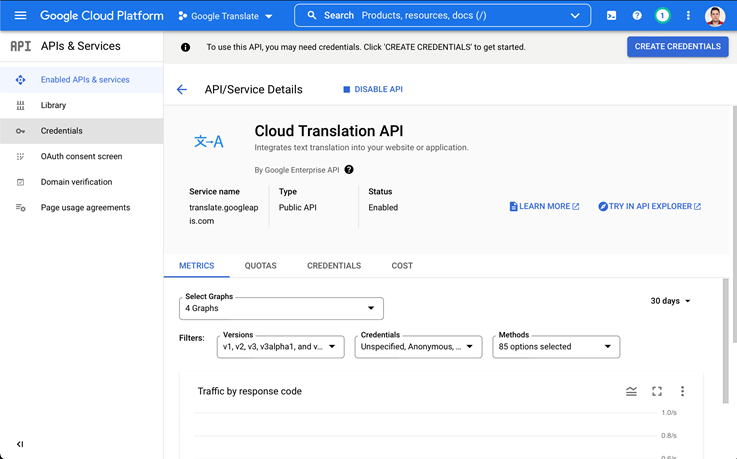Open the user account avatar

(715, 16)
